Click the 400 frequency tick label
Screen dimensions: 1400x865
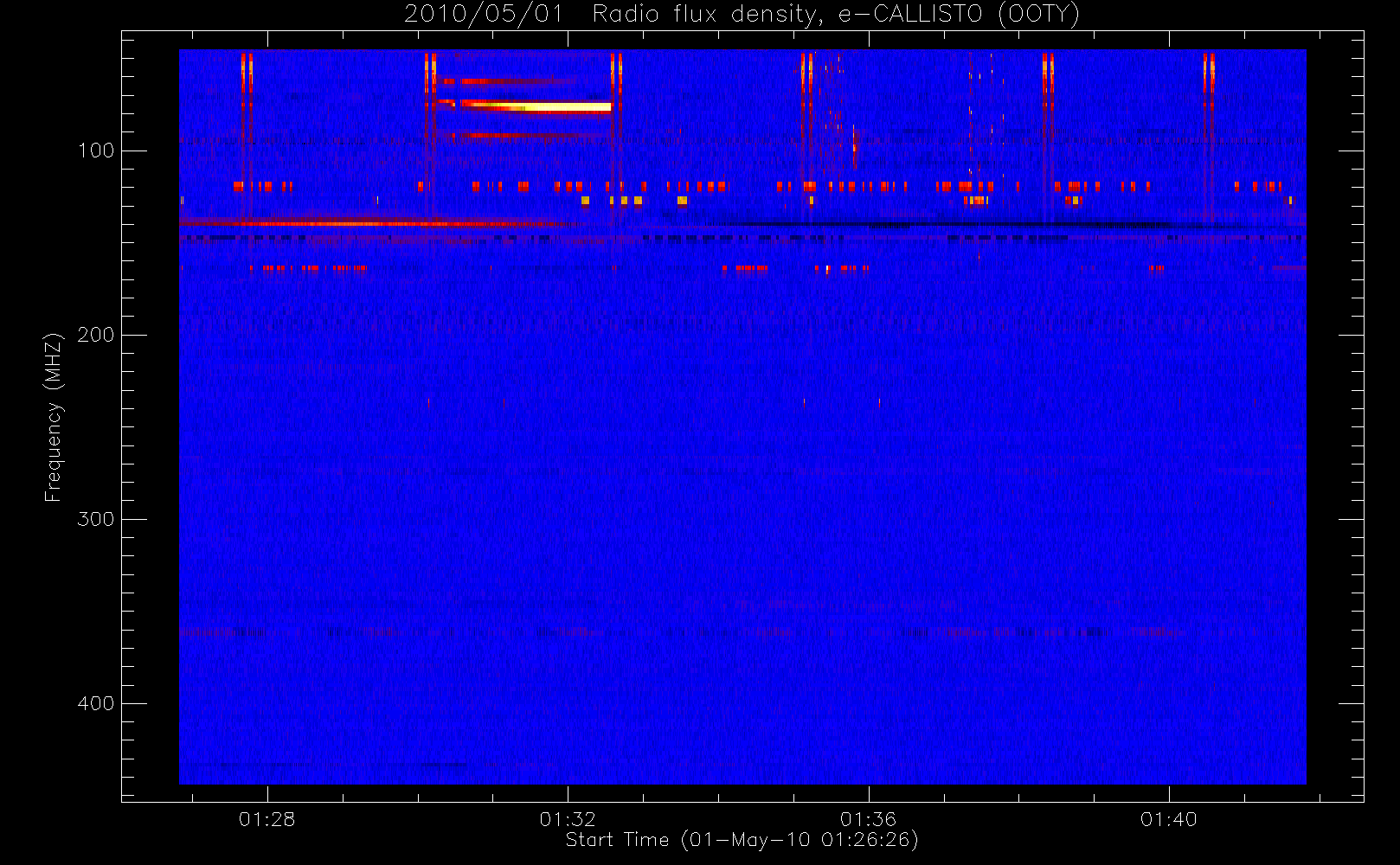95,703
